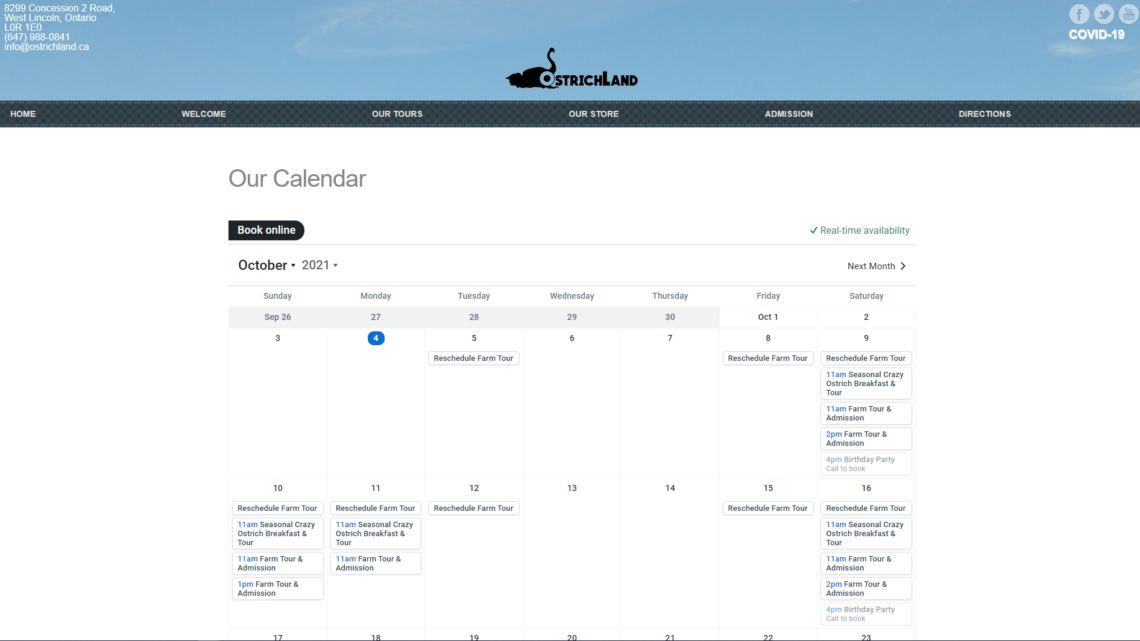This screenshot has height=641, width=1140.
Task: Open the Twitter social icon
Action: (1104, 14)
